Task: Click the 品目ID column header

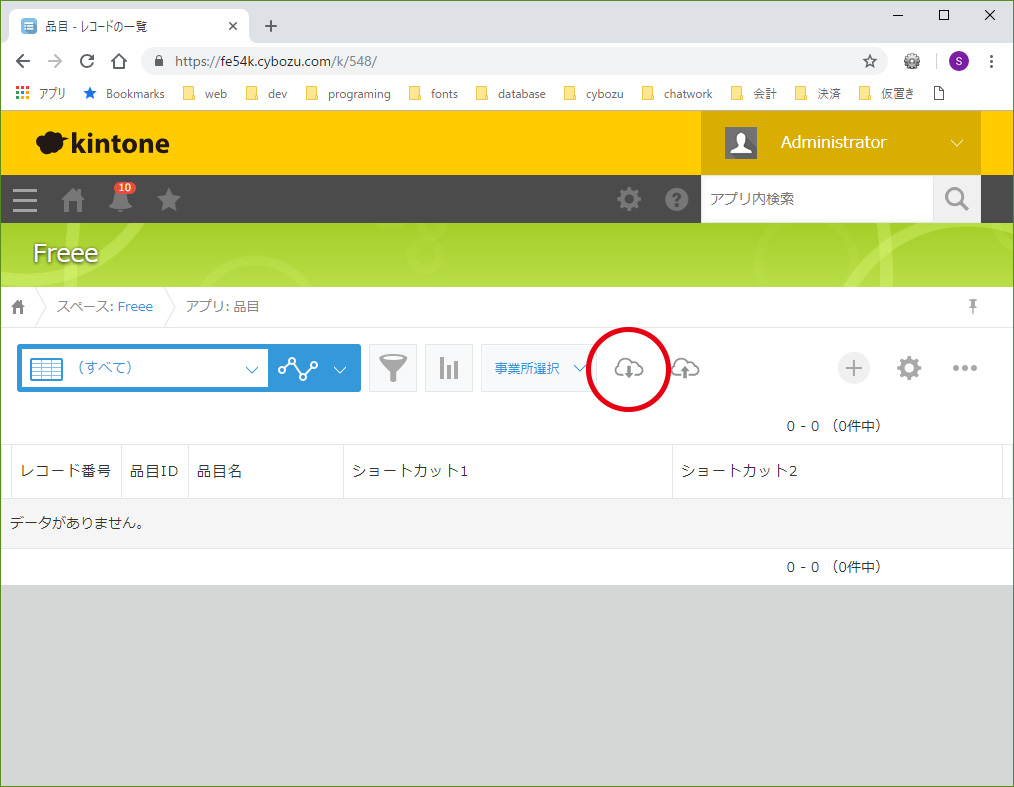Action: (x=155, y=471)
